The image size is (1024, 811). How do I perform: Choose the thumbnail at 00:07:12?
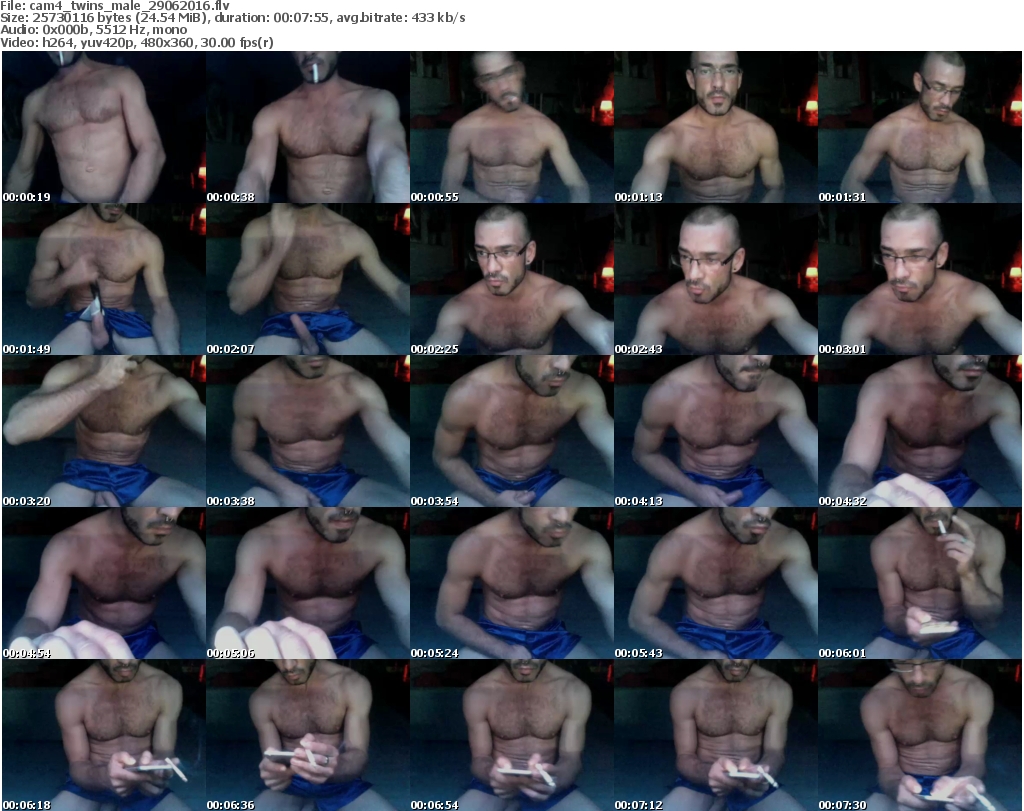[x=716, y=735]
